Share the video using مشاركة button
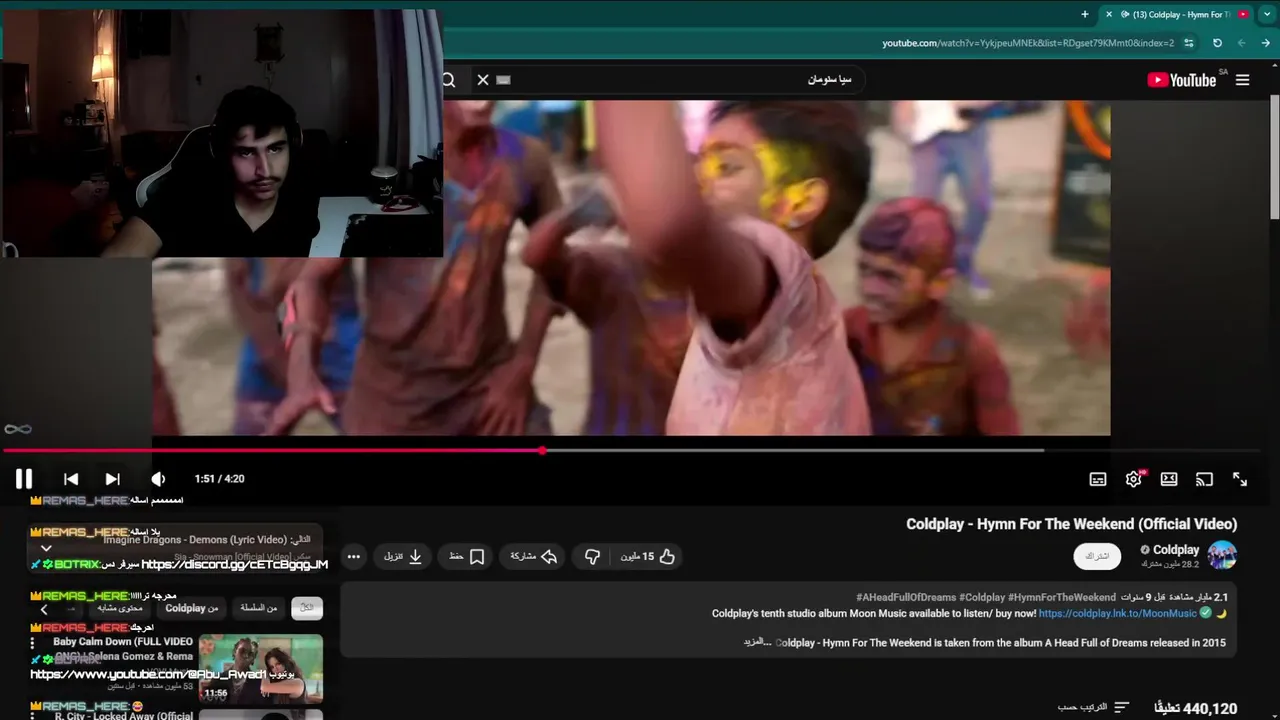1280x720 pixels. (x=533, y=556)
